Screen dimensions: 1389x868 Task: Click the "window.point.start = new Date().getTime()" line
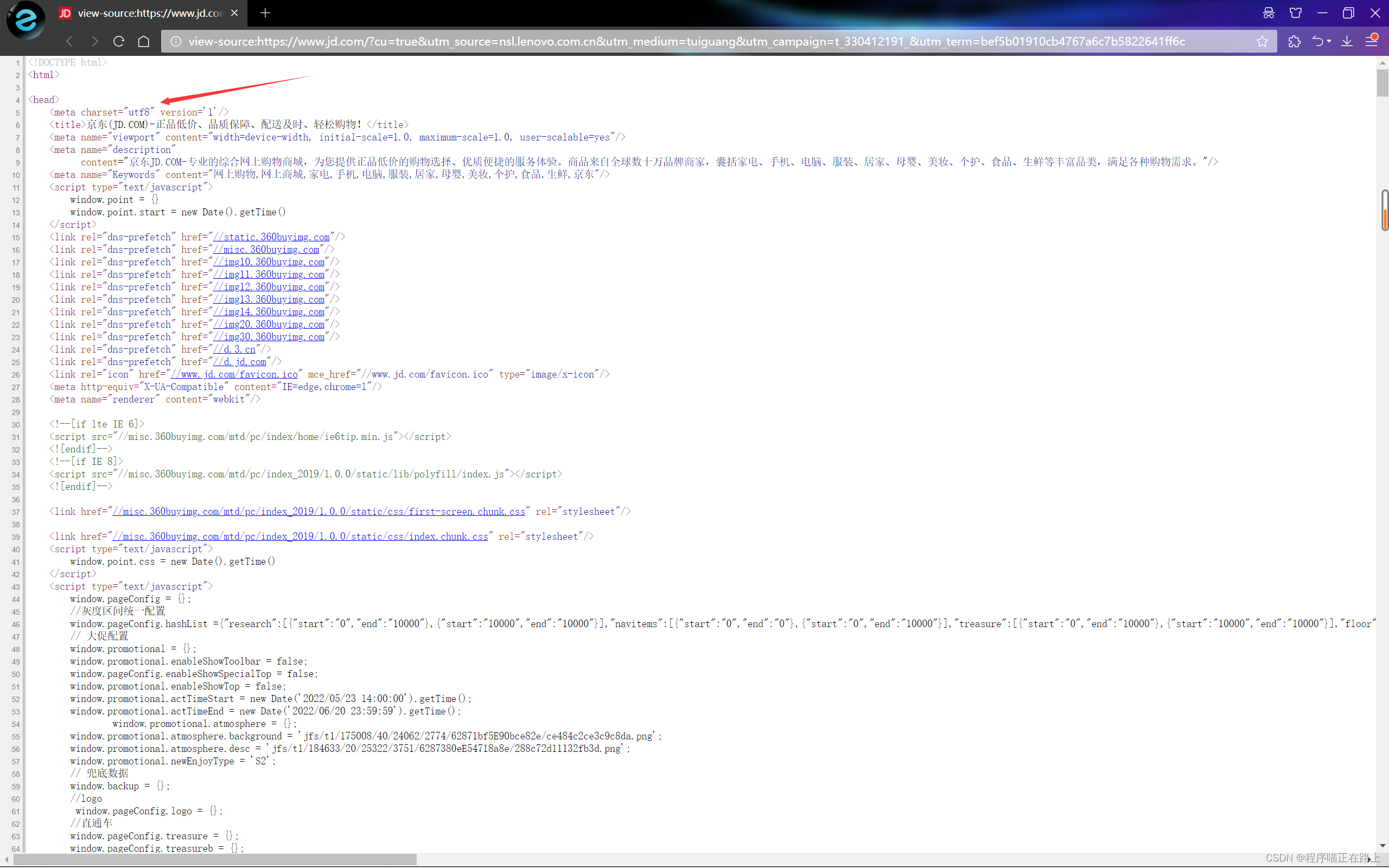[178, 213]
